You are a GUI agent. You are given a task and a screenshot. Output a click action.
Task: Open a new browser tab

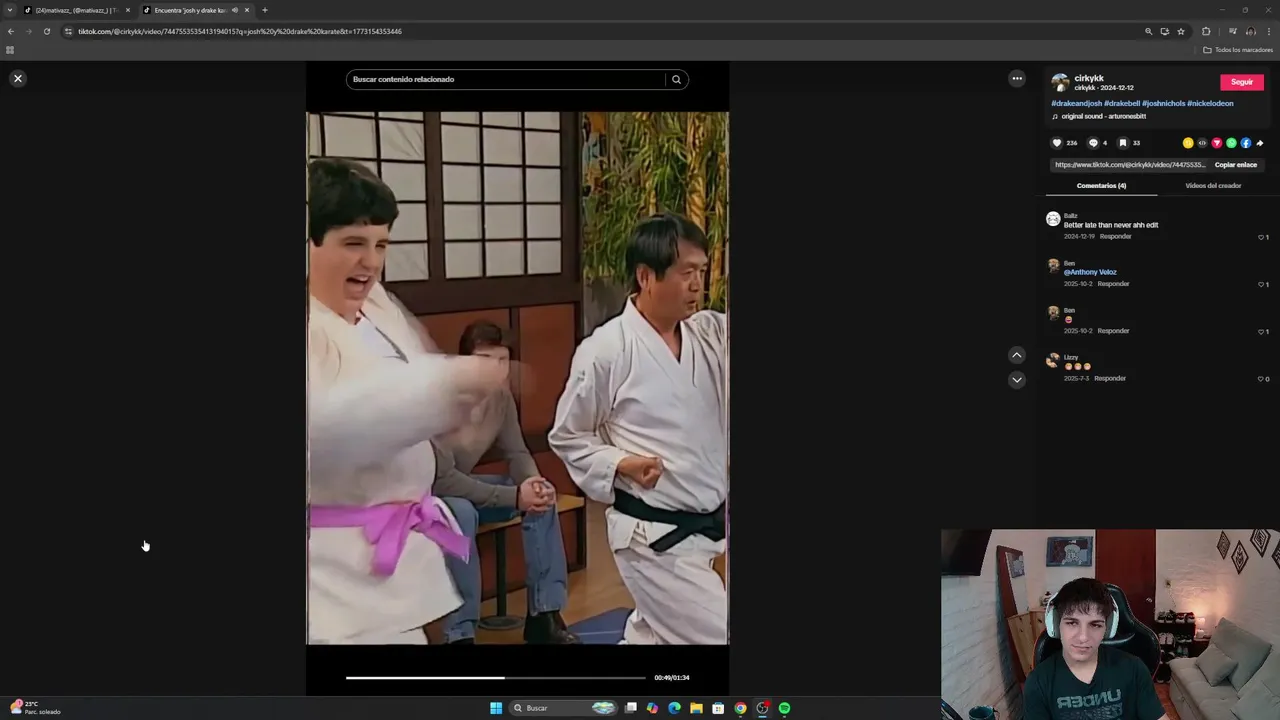pos(265,10)
